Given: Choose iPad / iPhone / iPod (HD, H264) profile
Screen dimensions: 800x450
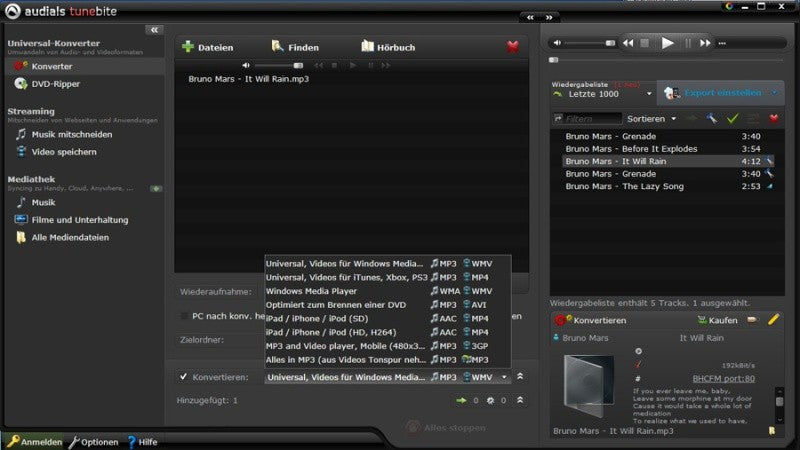Looking at the screenshot, I should click(x=387, y=332).
